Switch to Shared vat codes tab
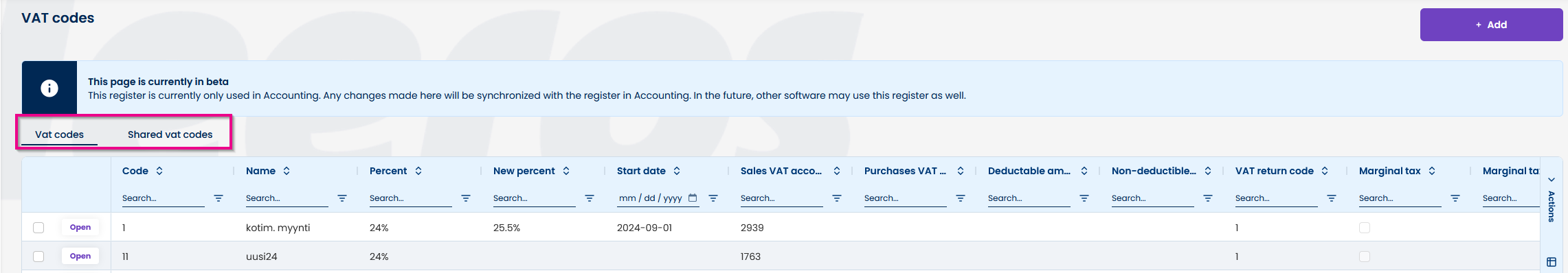The width and height of the screenshot is (1568, 273). (x=170, y=134)
